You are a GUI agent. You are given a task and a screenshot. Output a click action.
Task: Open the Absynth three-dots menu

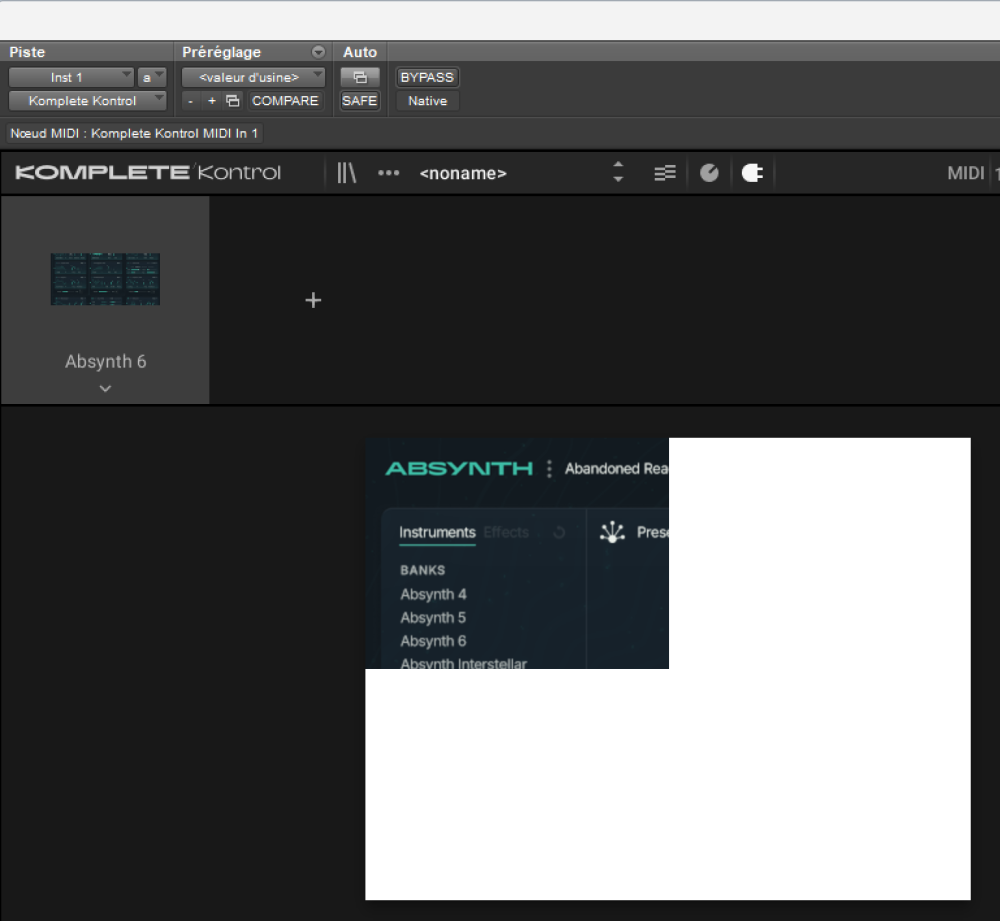tap(549, 469)
